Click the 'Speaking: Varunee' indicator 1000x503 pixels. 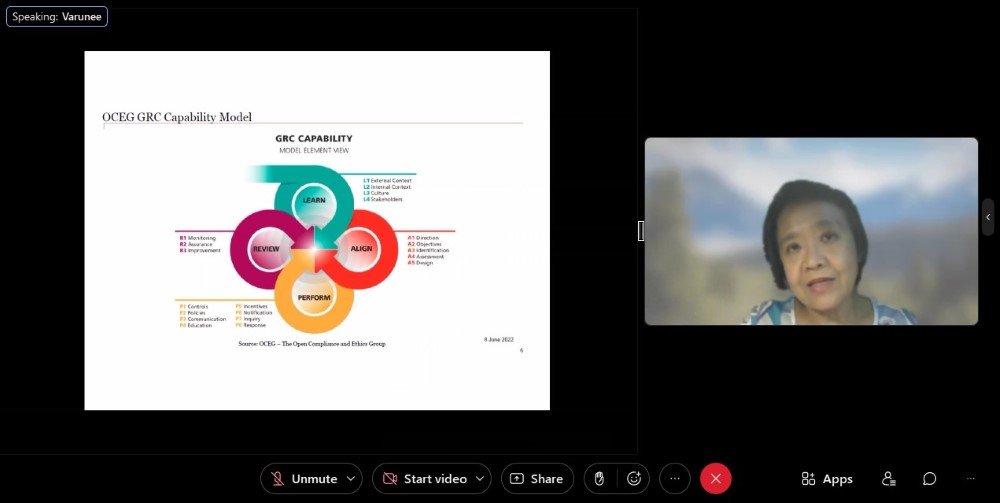tap(57, 17)
